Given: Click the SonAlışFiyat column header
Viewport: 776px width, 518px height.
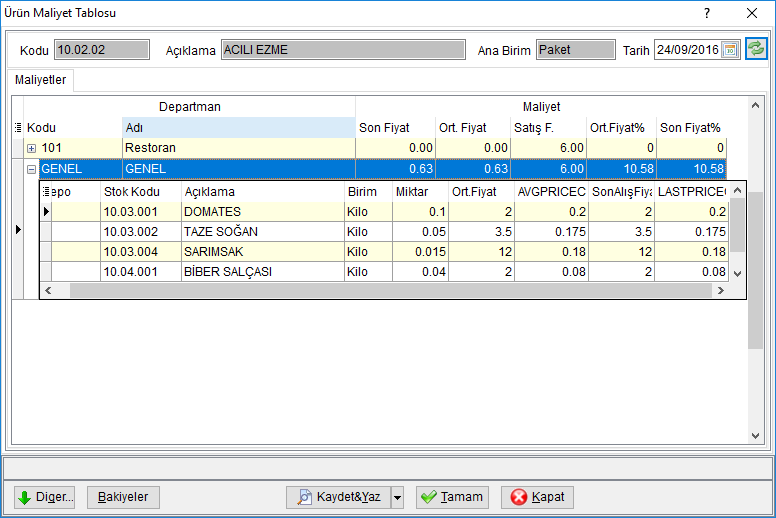Looking at the screenshot, I should coord(622,192).
